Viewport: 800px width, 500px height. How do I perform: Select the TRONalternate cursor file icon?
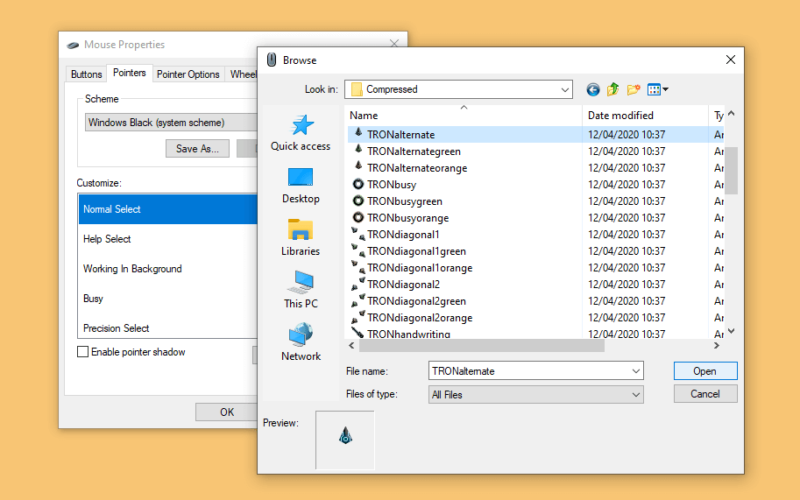point(358,133)
